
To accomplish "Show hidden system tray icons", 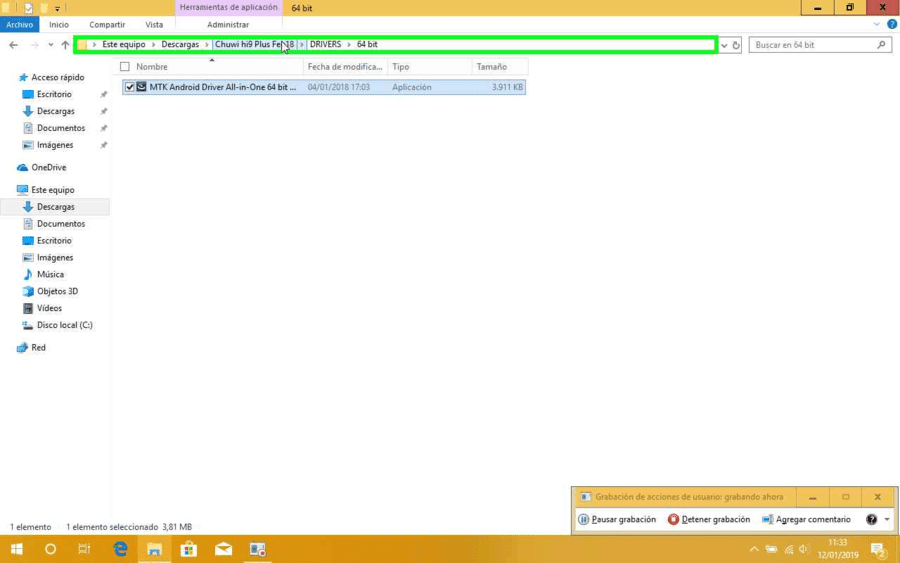I will (x=754, y=549).
